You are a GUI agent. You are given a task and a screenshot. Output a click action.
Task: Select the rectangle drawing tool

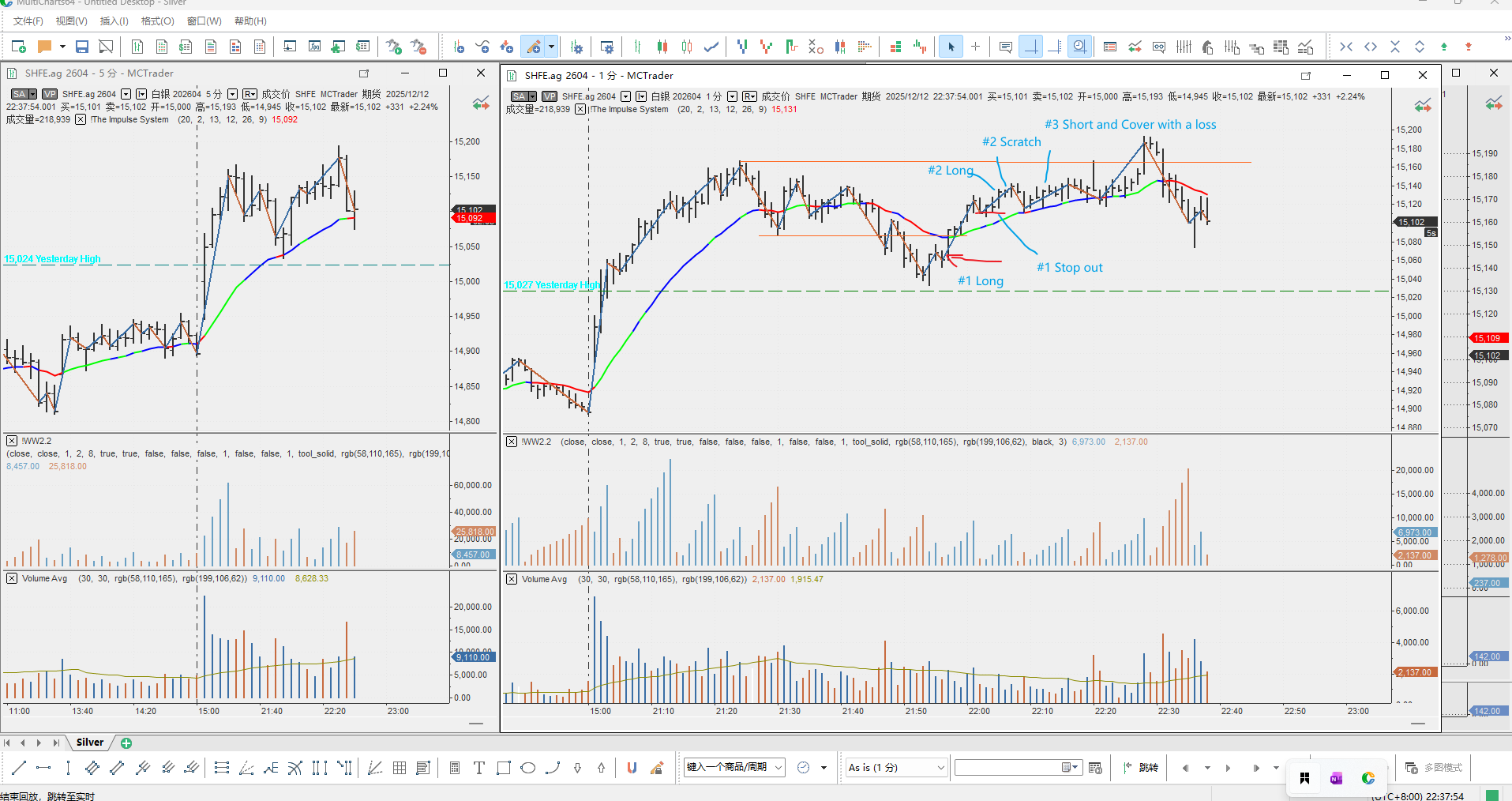503,767
